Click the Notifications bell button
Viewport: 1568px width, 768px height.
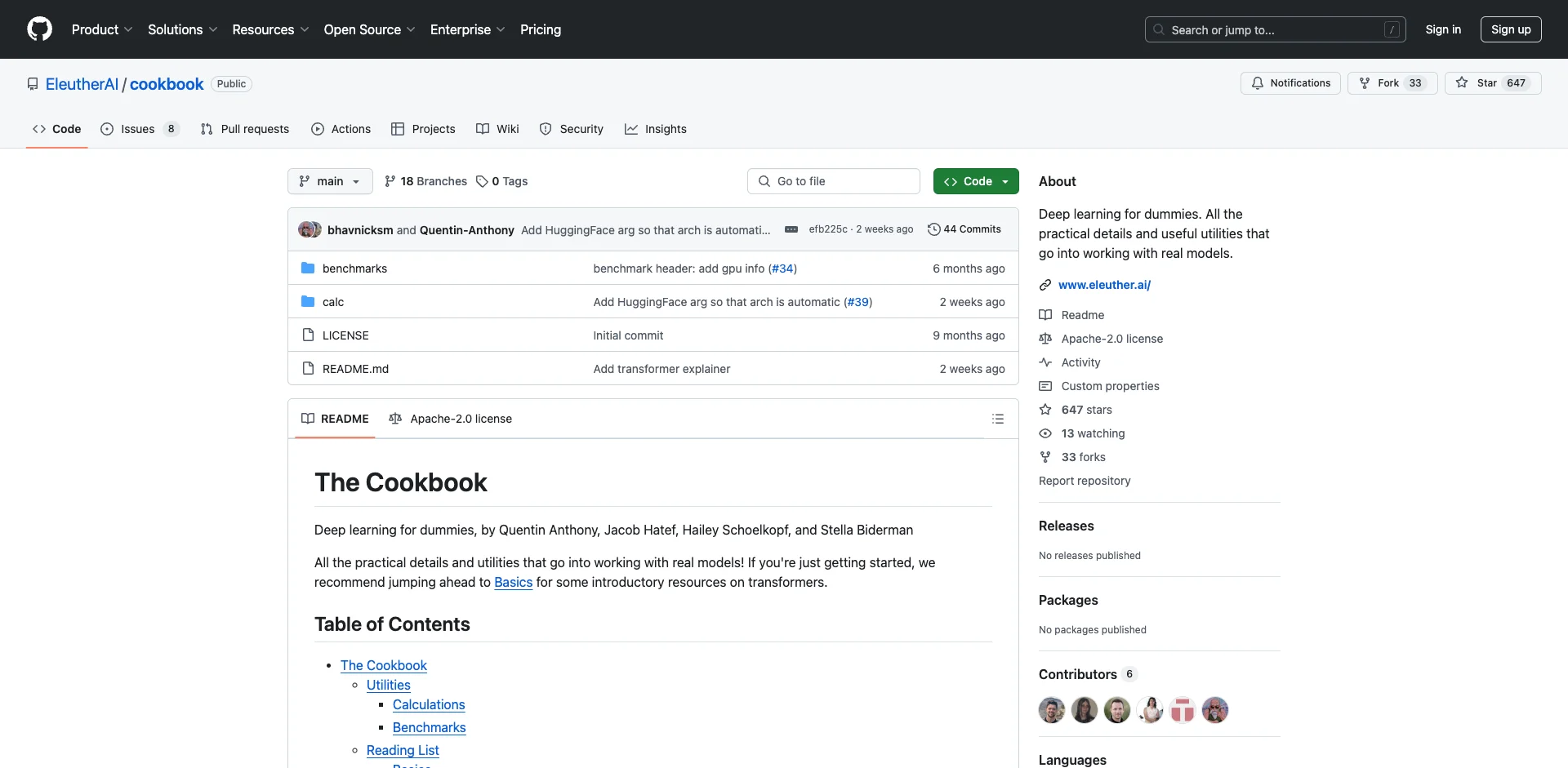click(x=1290, y=83)
